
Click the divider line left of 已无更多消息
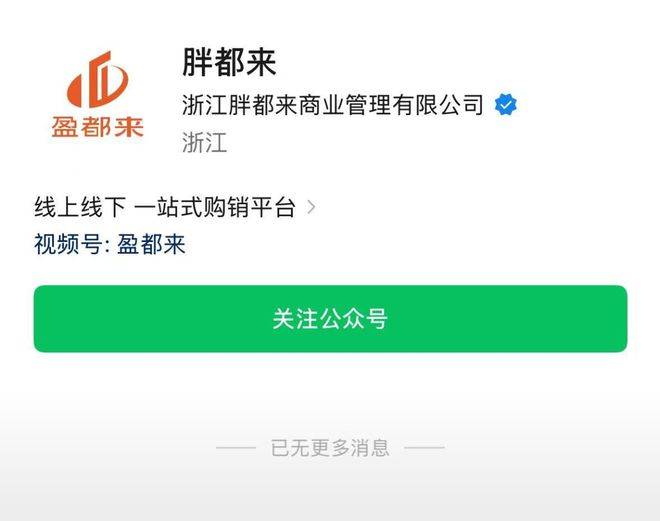pyautogui.click(x=236, y=448)
